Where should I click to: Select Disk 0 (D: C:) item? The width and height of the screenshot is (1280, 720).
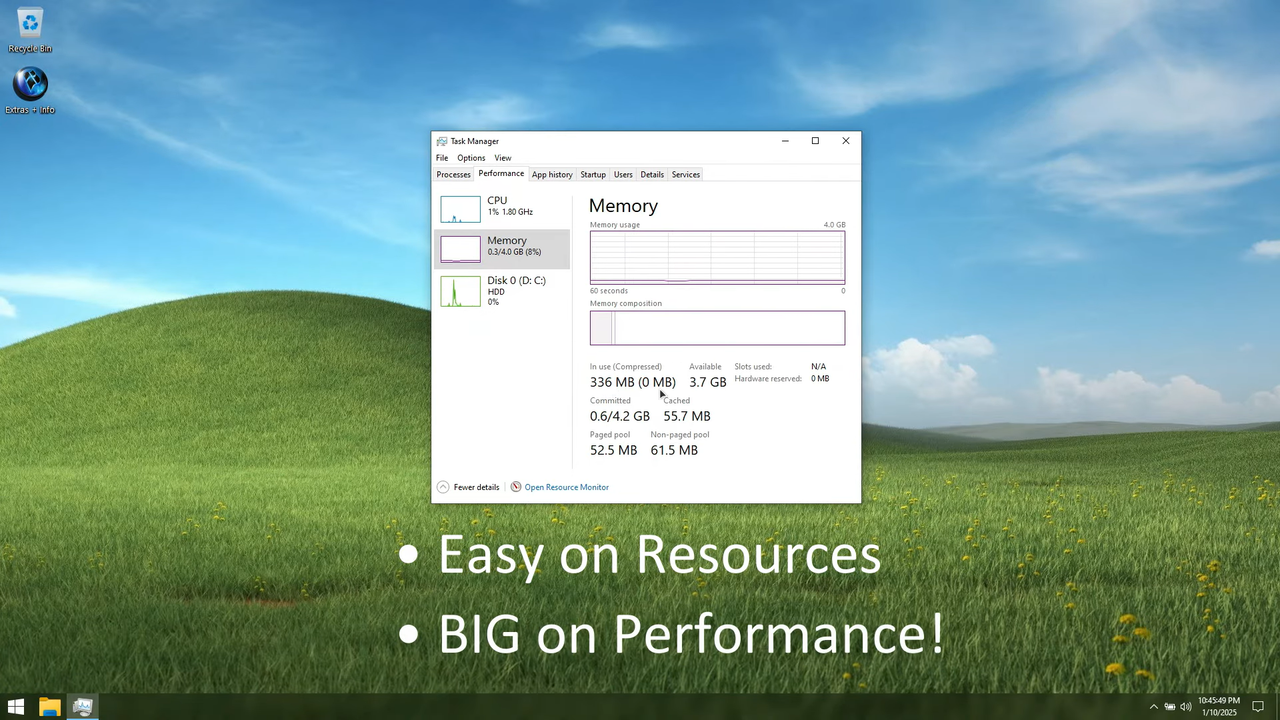(502, 290)
